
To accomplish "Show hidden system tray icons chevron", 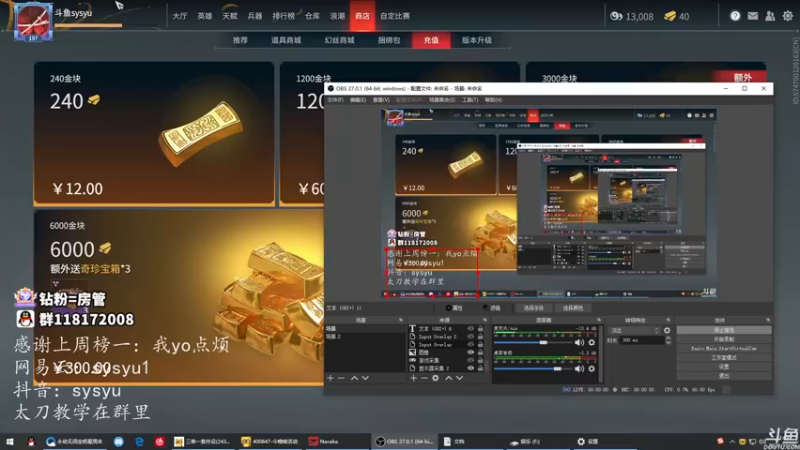I will (732, 441).
